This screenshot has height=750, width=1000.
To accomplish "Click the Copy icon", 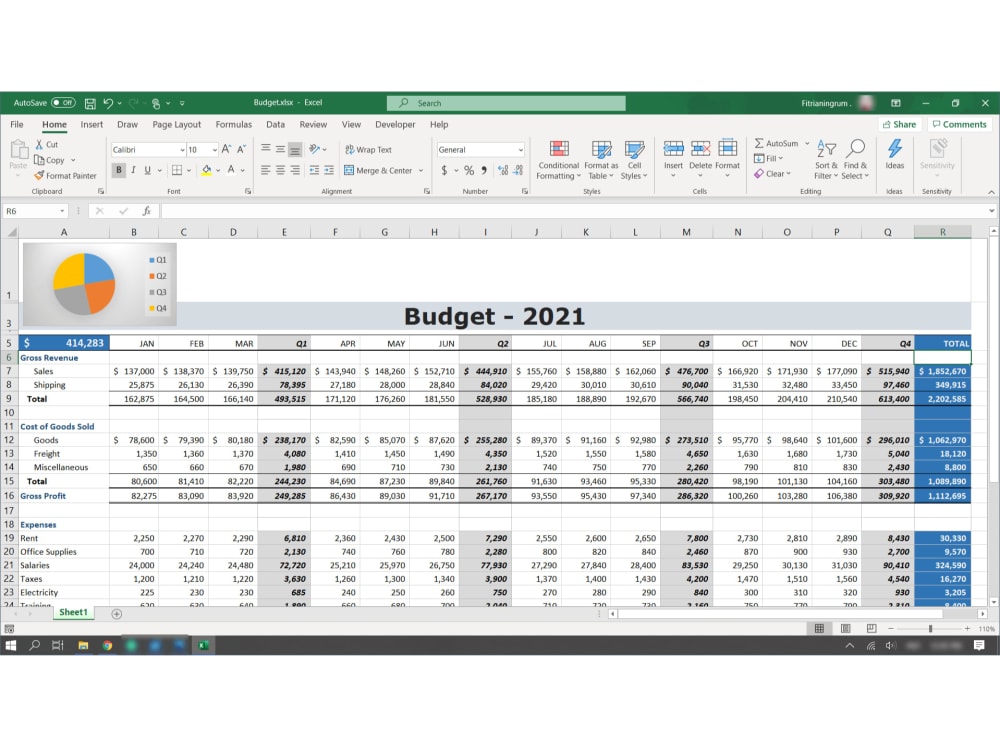I will point(40,160).
